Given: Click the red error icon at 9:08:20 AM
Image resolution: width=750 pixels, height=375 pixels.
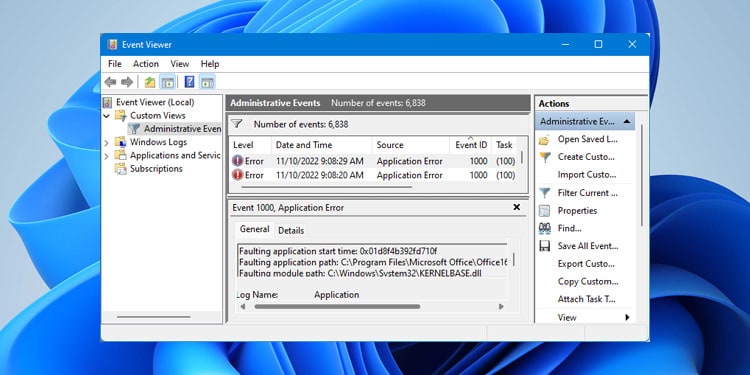Looking at the screenshot, I should pyautogui.click(x=237, y=175).
